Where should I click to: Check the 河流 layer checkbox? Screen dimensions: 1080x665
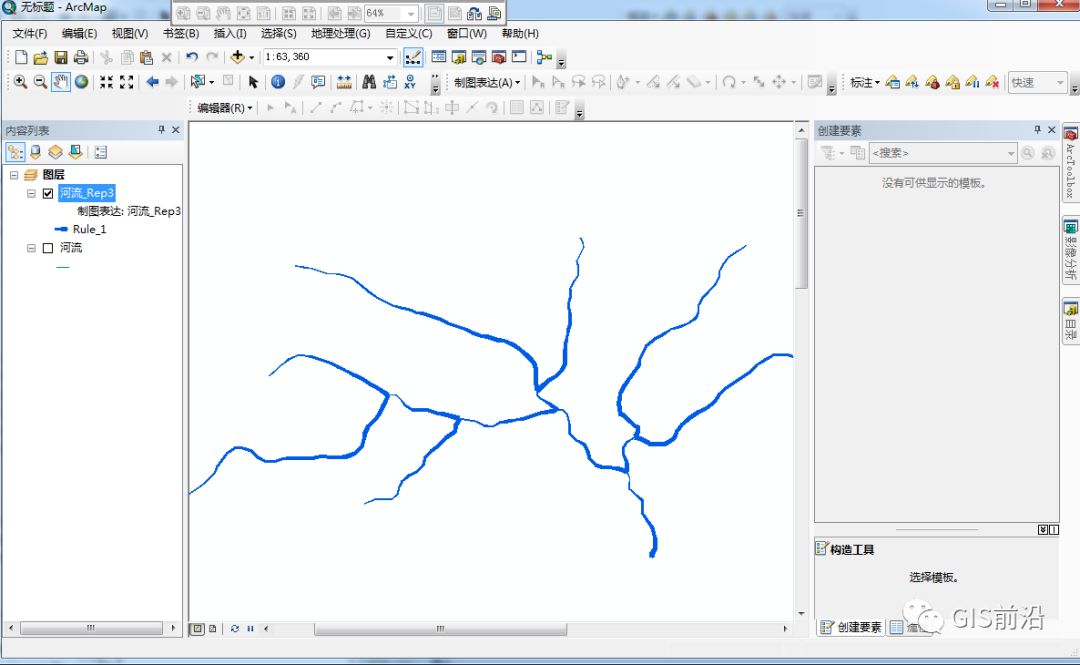click(x=48, y=248)
